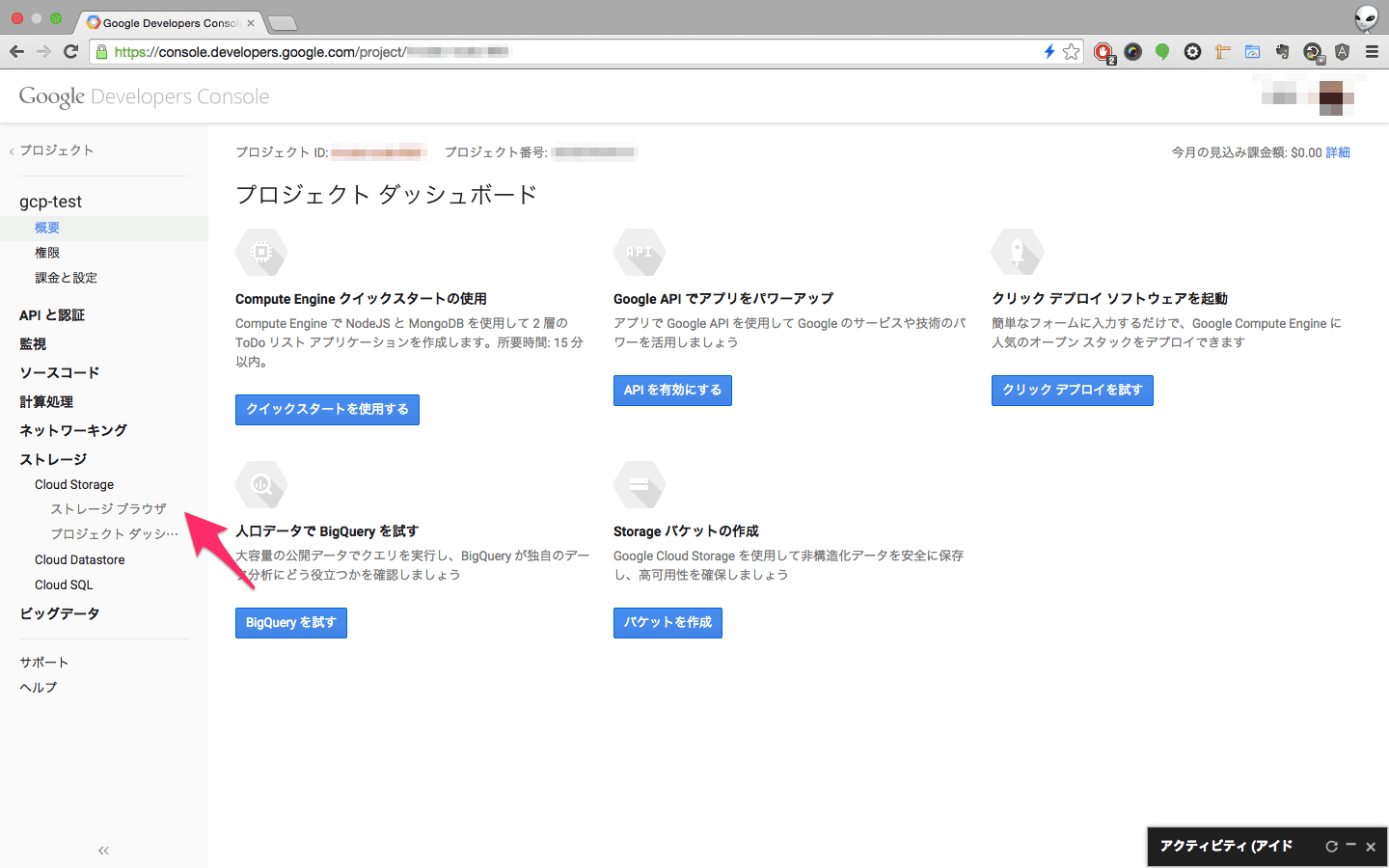Open ストレージ ブラウザ in the sidebar
Image resolution: width=1389 pixels, height=868 pixels.
click(108, 509)
